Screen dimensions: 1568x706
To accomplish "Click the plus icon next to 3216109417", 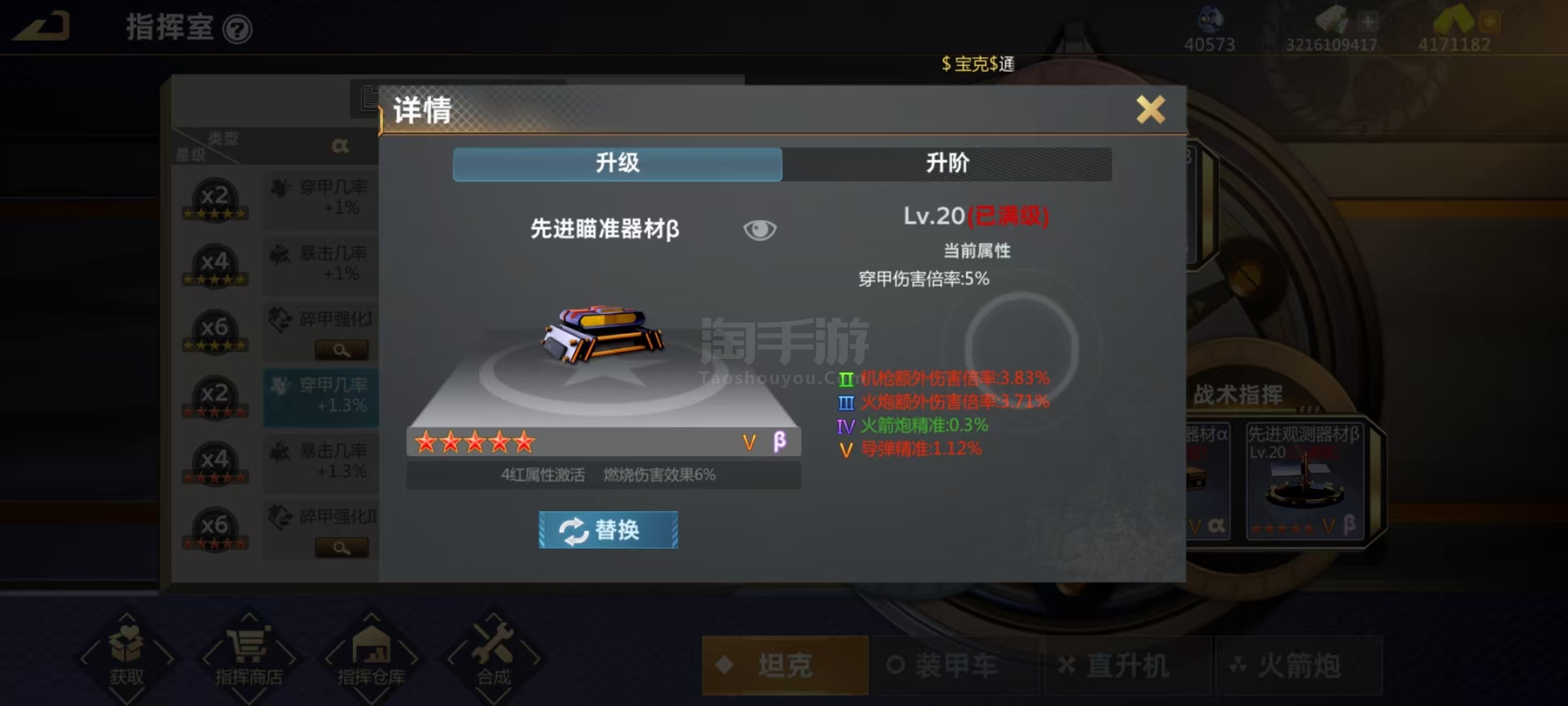I will (x=1367, y=22).
